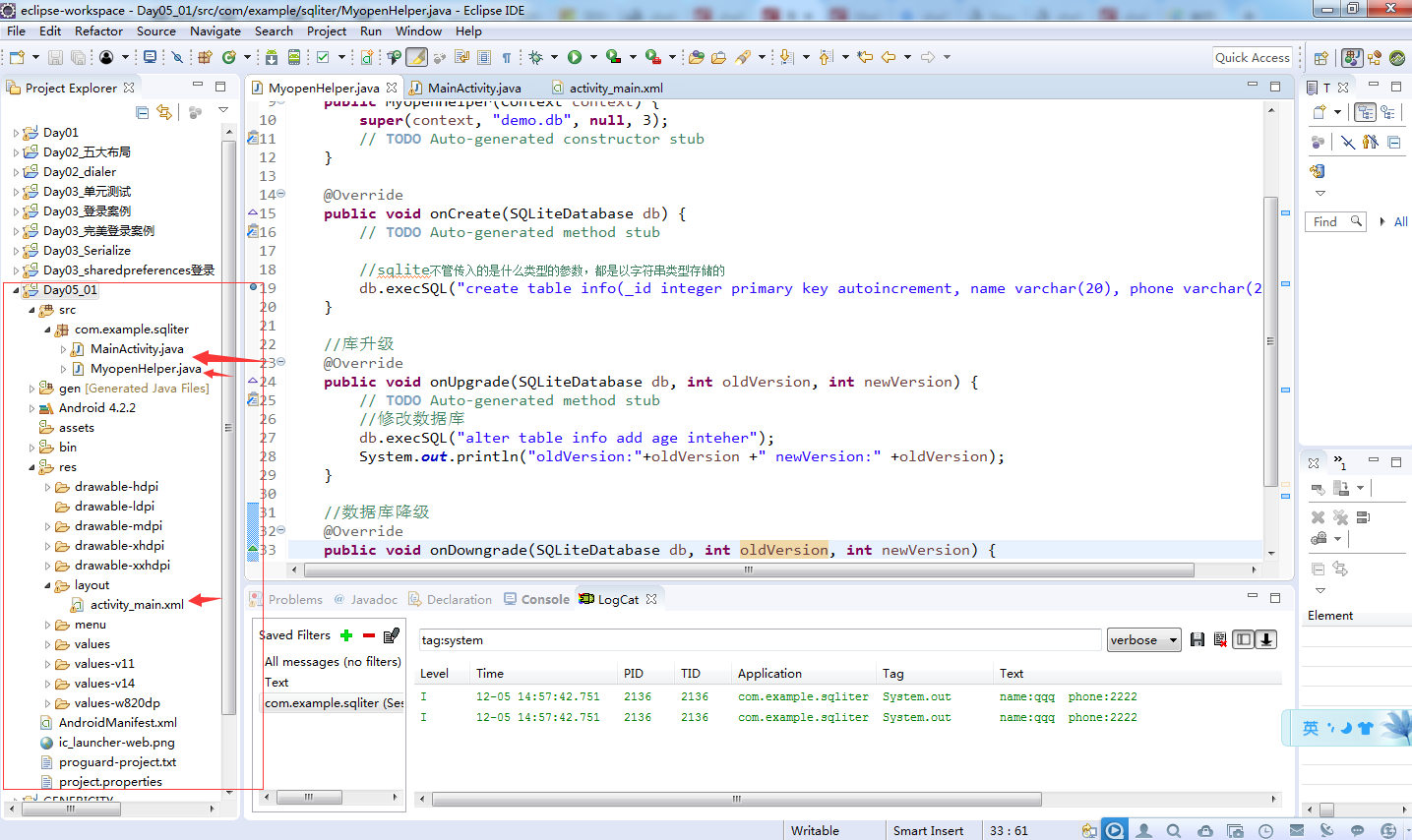This screenshot has width=1412, height=840.
Task: Expand the Day01 project node
Action: coord(16,133)
